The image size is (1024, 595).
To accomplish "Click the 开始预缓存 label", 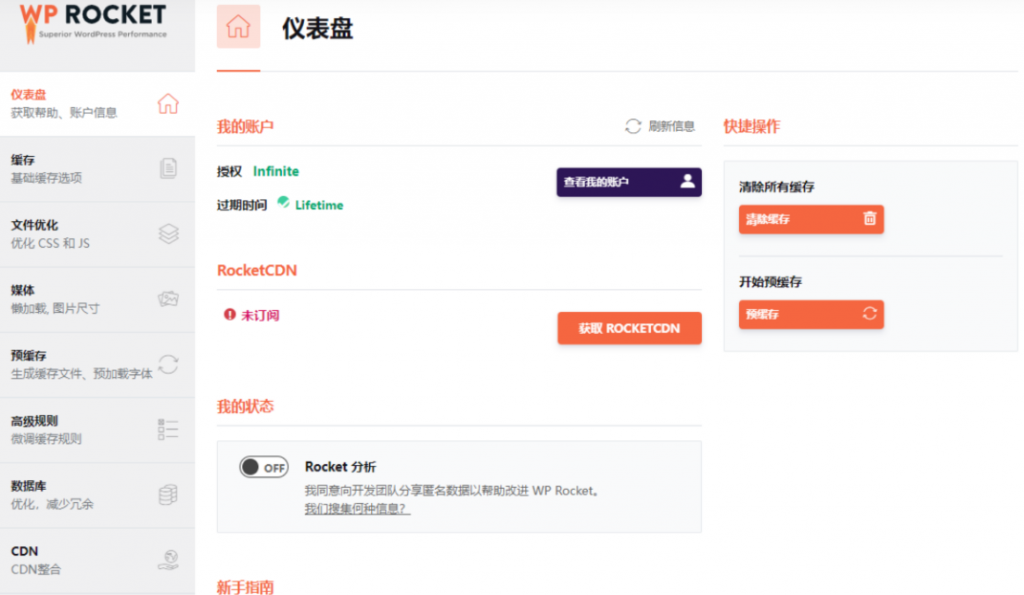I will [x=770, y=282].
